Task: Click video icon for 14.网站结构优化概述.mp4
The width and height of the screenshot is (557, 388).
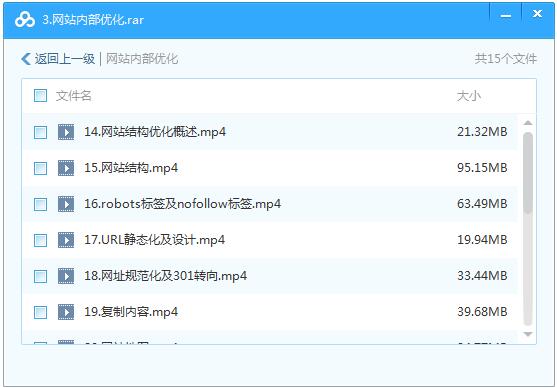Action: pos(66,132)
